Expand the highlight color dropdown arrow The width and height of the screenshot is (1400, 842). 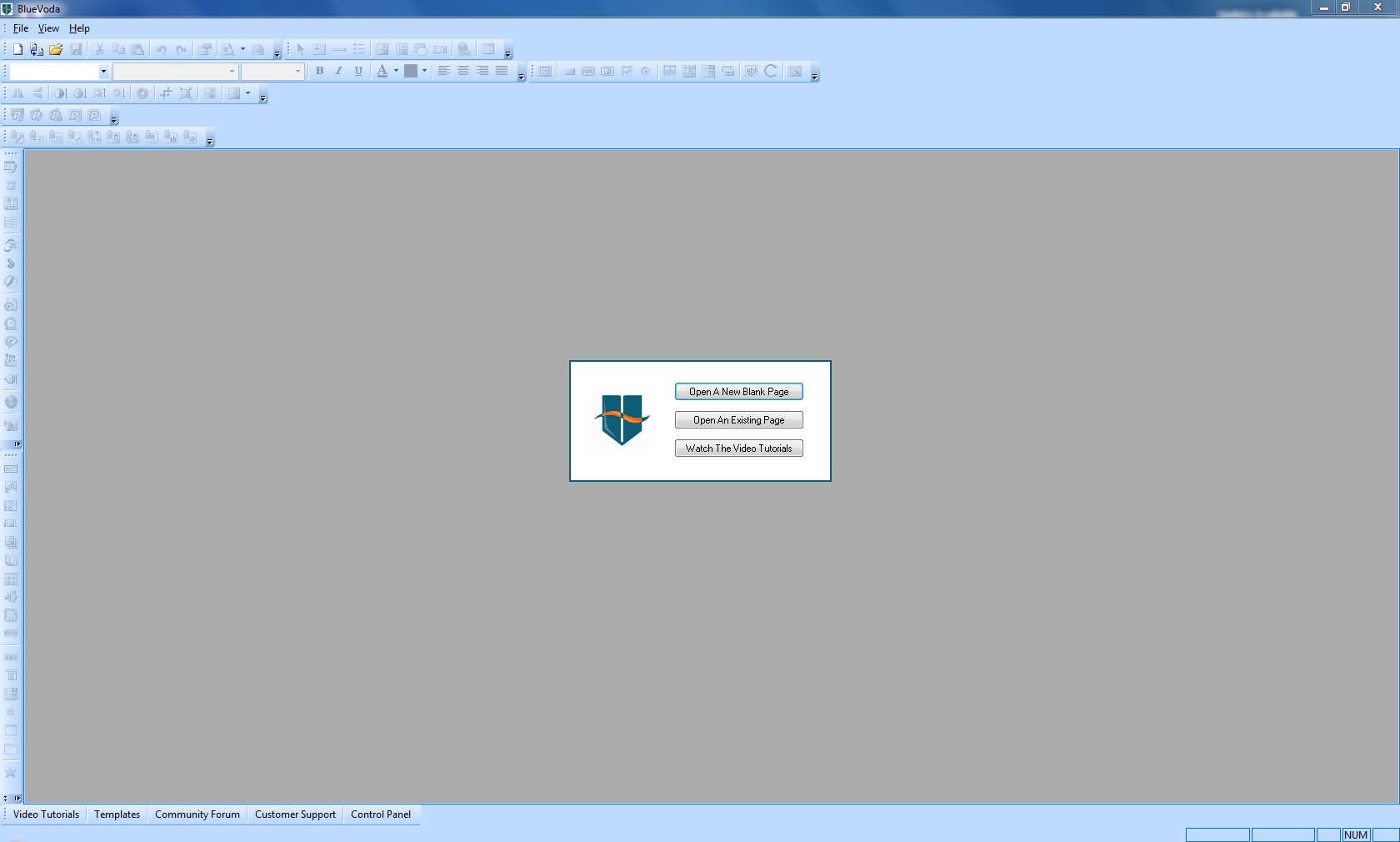pyautogui.click(x=424, y=71)
